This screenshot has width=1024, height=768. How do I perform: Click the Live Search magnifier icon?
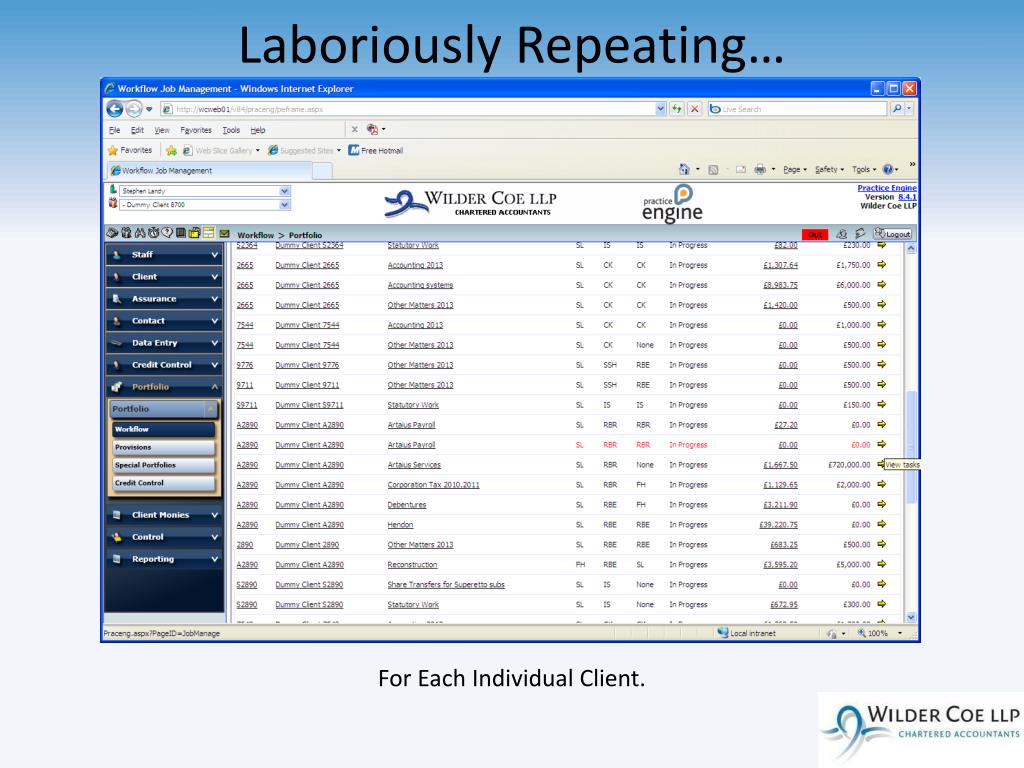click(x=897, y=109)
